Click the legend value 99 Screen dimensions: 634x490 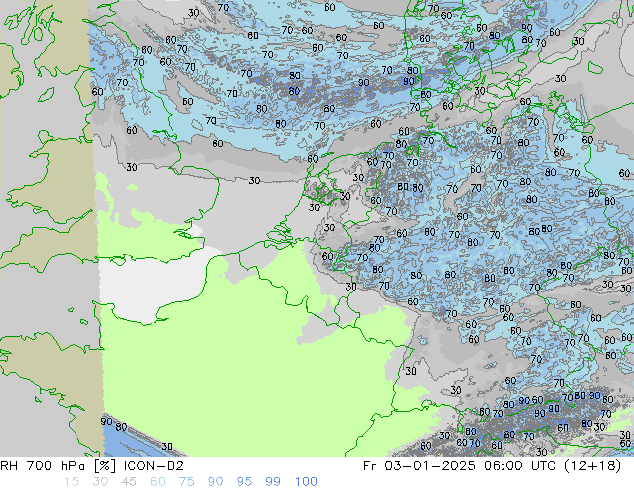pos(273,482)
